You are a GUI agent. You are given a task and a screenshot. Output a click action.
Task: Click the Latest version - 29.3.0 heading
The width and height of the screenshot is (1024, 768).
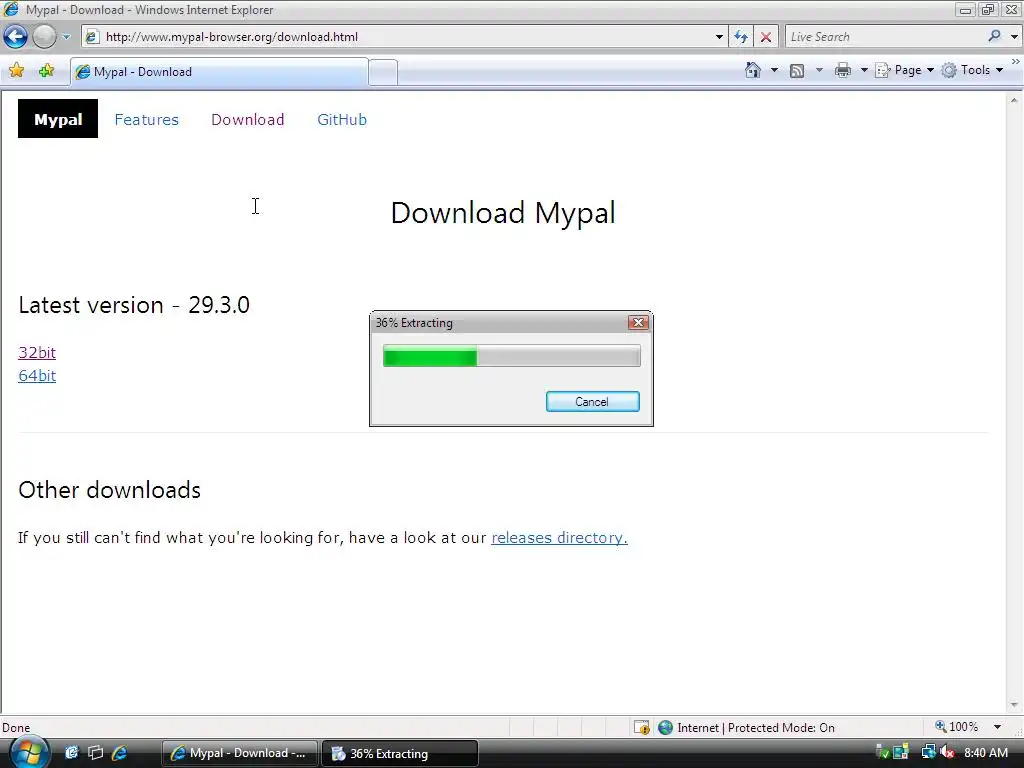pyautogui.click(x=134, y=305)
